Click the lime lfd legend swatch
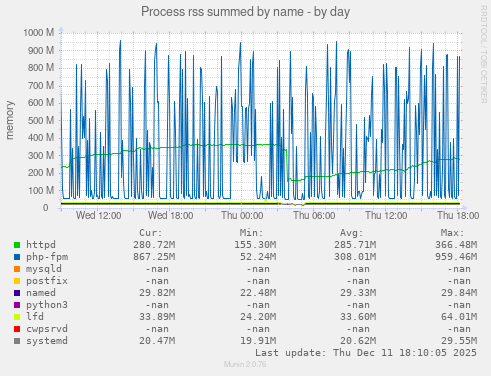This screenshot has height=376, width=491. tap(17, 317)
